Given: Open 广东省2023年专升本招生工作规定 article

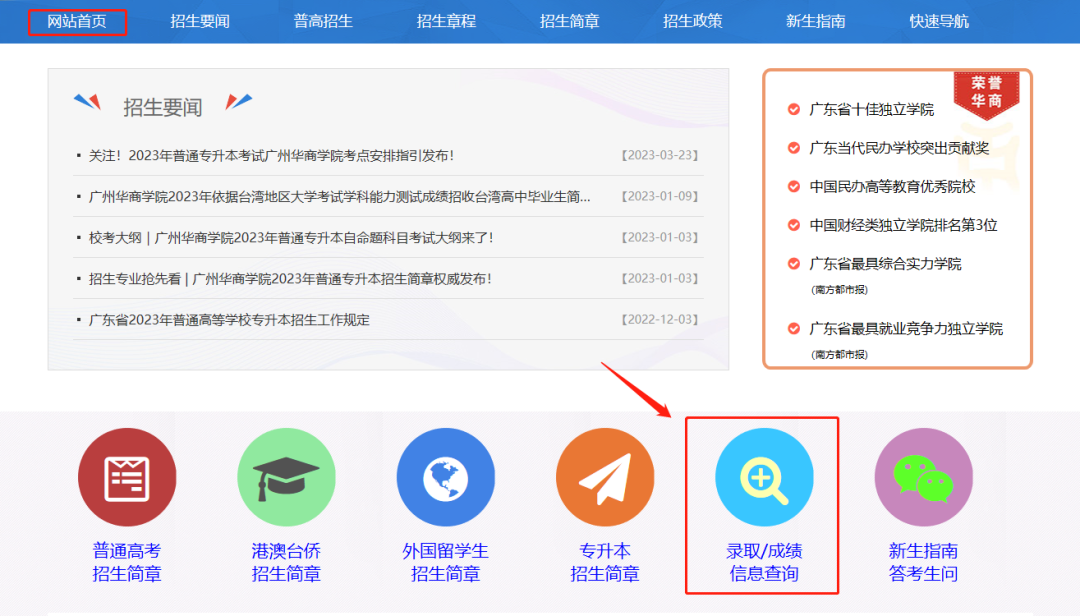Looking at the screenshot, I should tap(229, 320).
